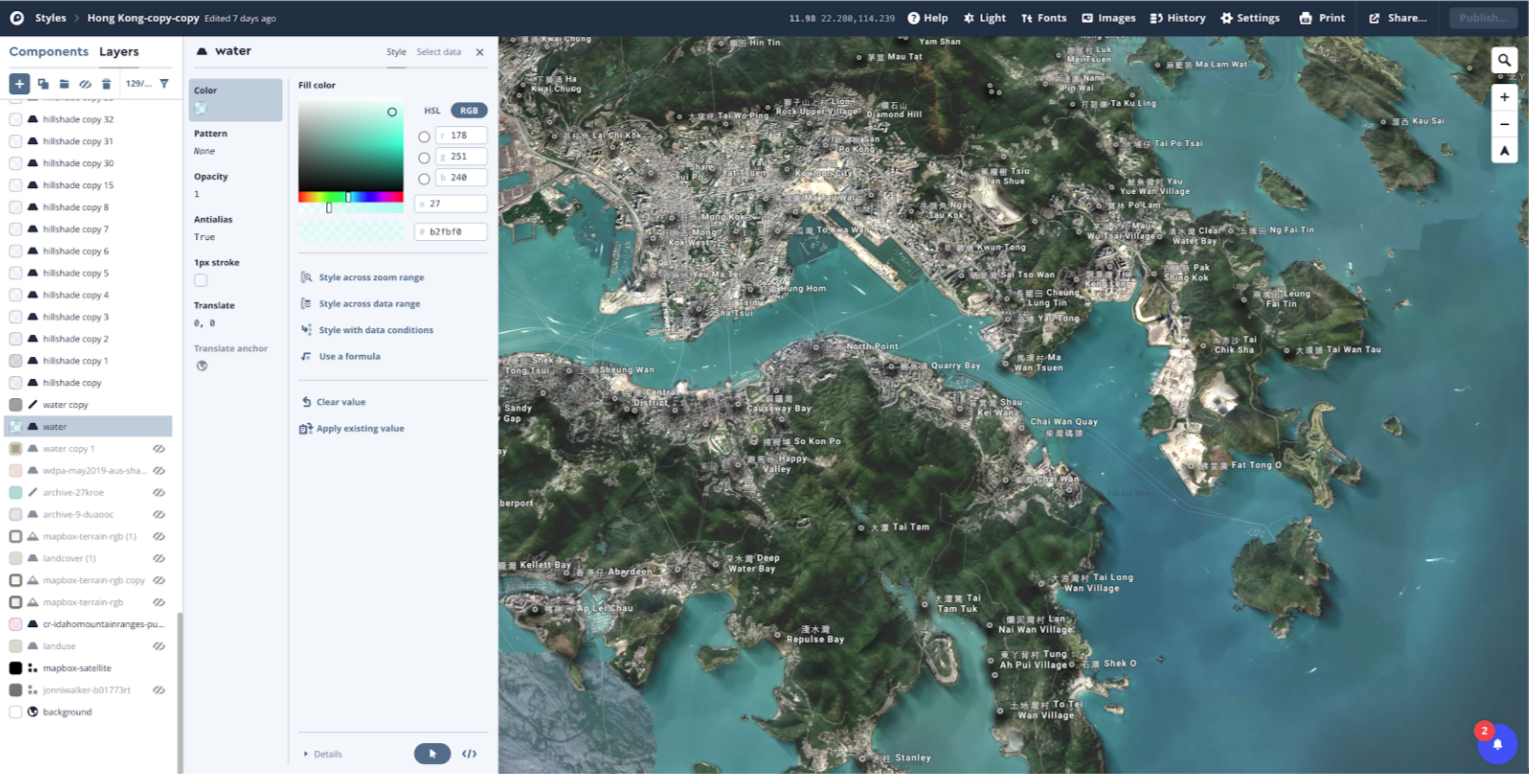This screenshot has height=774, width=1529.
Task: Click the map search magnifier icon
Action: pyautogui.click(x=1504, y=60)
